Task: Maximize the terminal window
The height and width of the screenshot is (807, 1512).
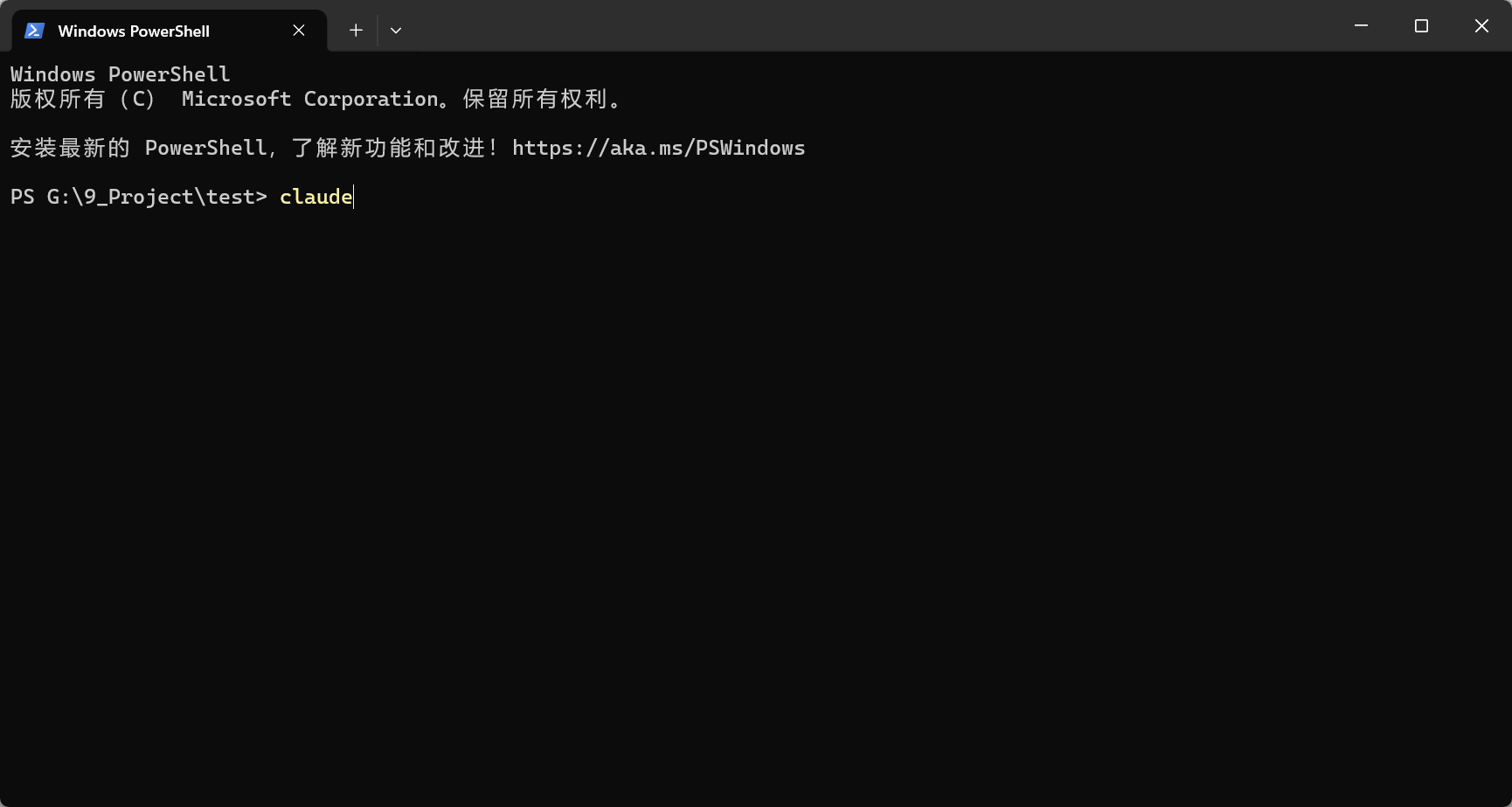Action: [1421, 26]
